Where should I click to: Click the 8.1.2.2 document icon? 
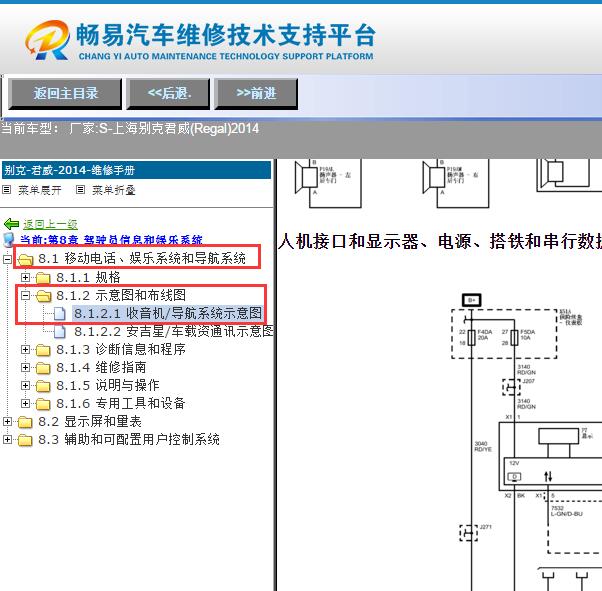(x=60, y=332)
